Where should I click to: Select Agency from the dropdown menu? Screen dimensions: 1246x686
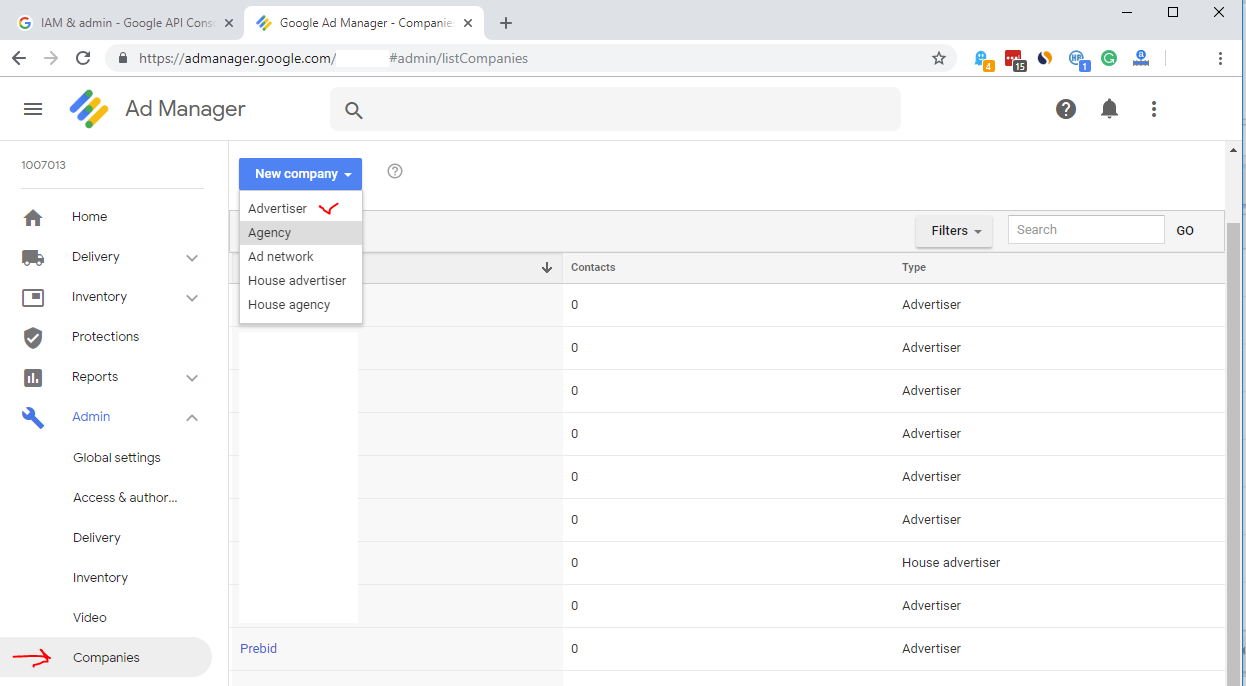pos(270,233)
